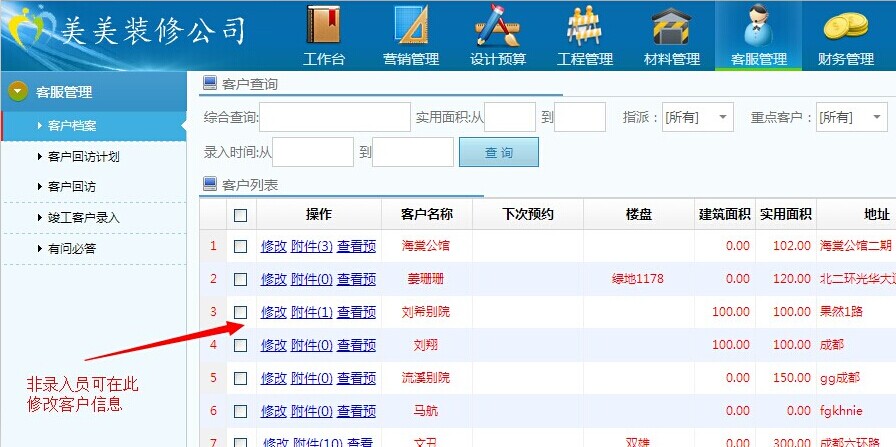
Task: Expand 客户回访计划 in sidebar
Action: pos(84,157)
